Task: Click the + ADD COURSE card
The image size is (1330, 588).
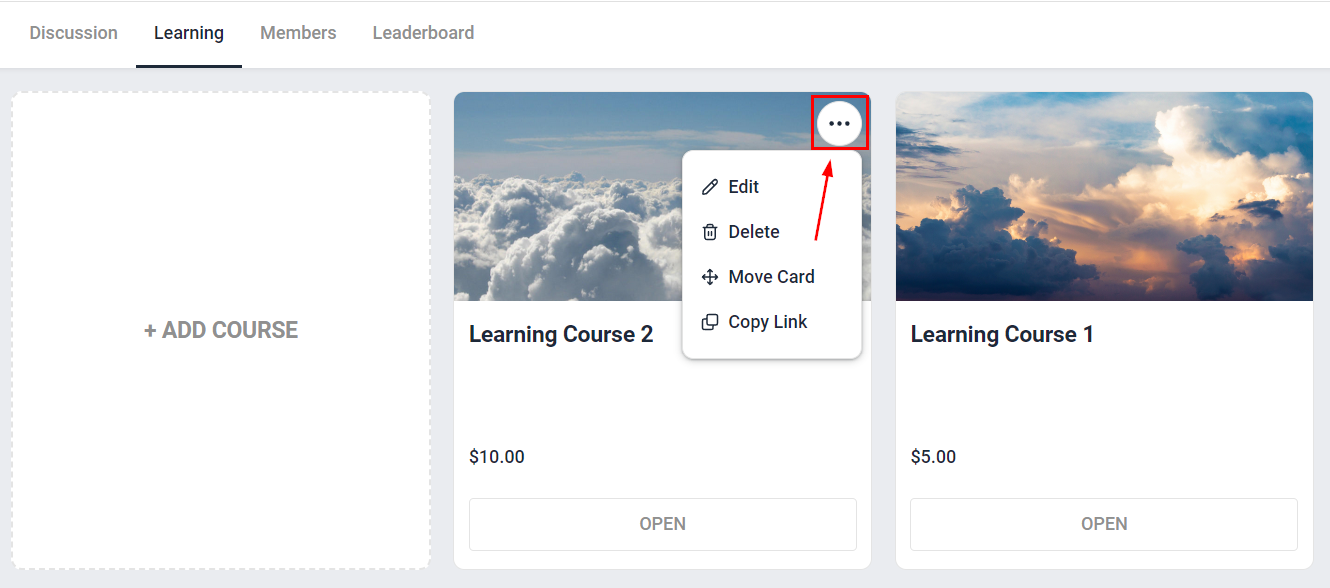Action: pos(221,330)
